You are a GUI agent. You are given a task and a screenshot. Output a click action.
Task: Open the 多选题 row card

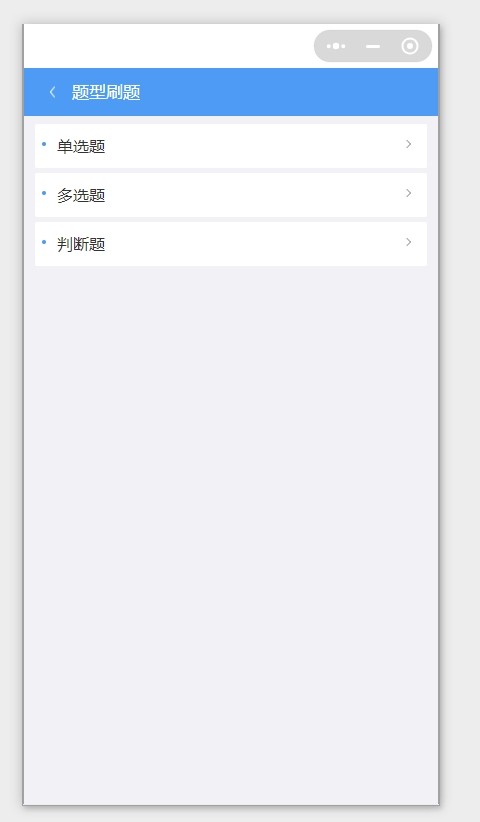coord(231,195)
